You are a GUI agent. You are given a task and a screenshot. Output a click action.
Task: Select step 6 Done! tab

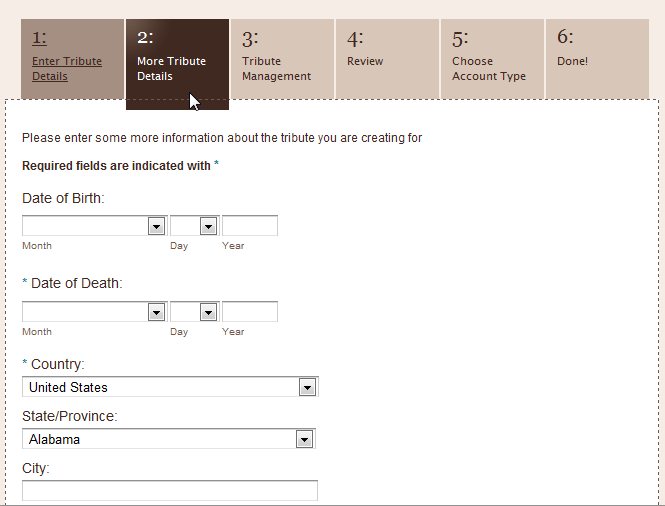click(597, 59)
